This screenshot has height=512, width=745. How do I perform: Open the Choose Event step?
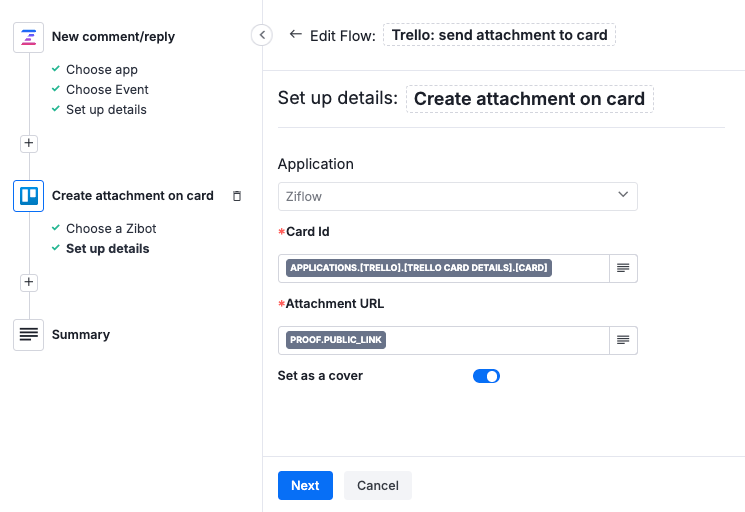(x=107, y=89)
